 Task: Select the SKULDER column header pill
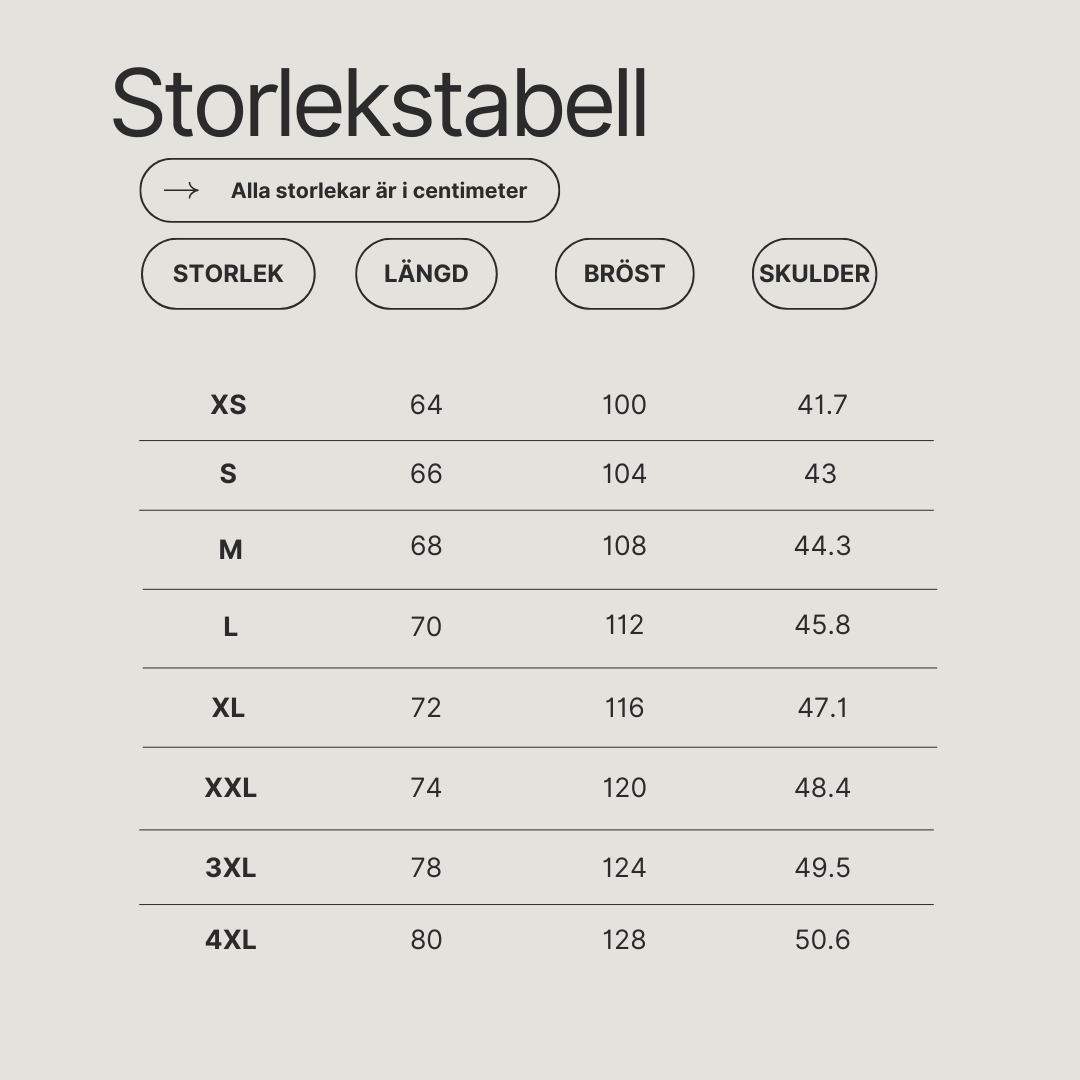814,273
